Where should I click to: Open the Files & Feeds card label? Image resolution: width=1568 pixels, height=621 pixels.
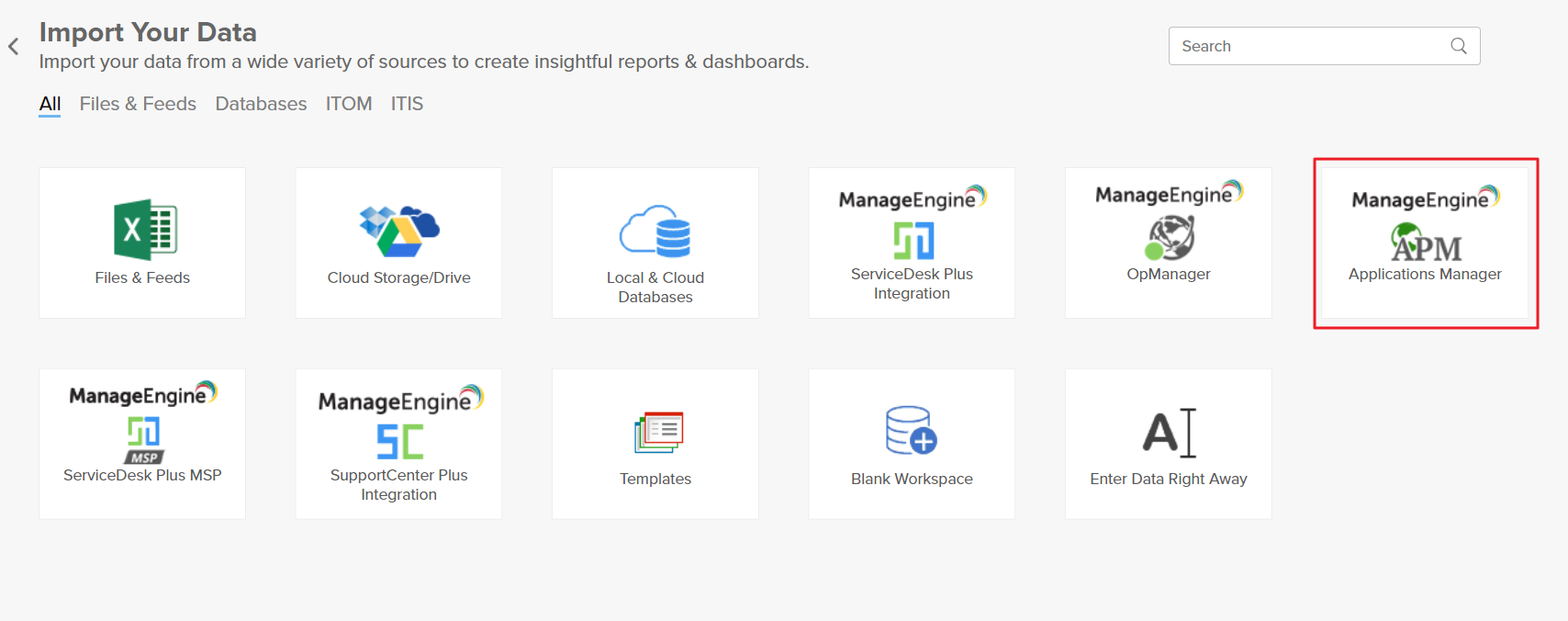click(142, 277)
